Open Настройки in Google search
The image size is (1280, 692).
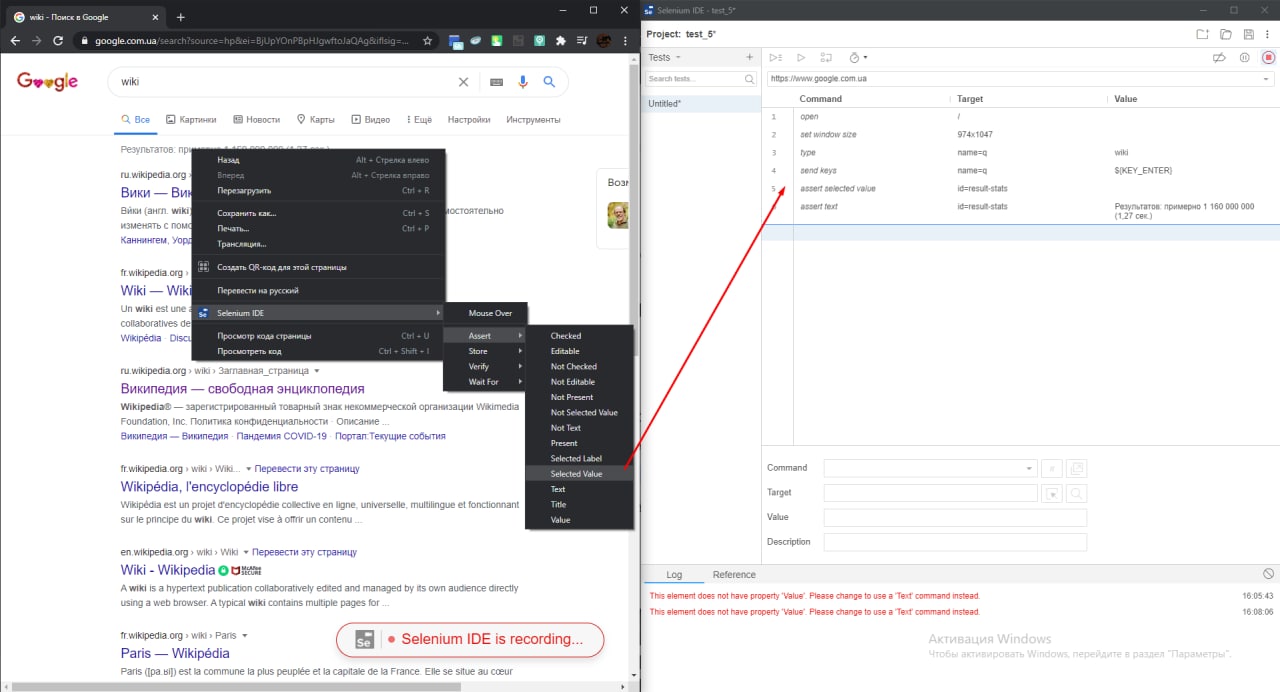(469, 119)
